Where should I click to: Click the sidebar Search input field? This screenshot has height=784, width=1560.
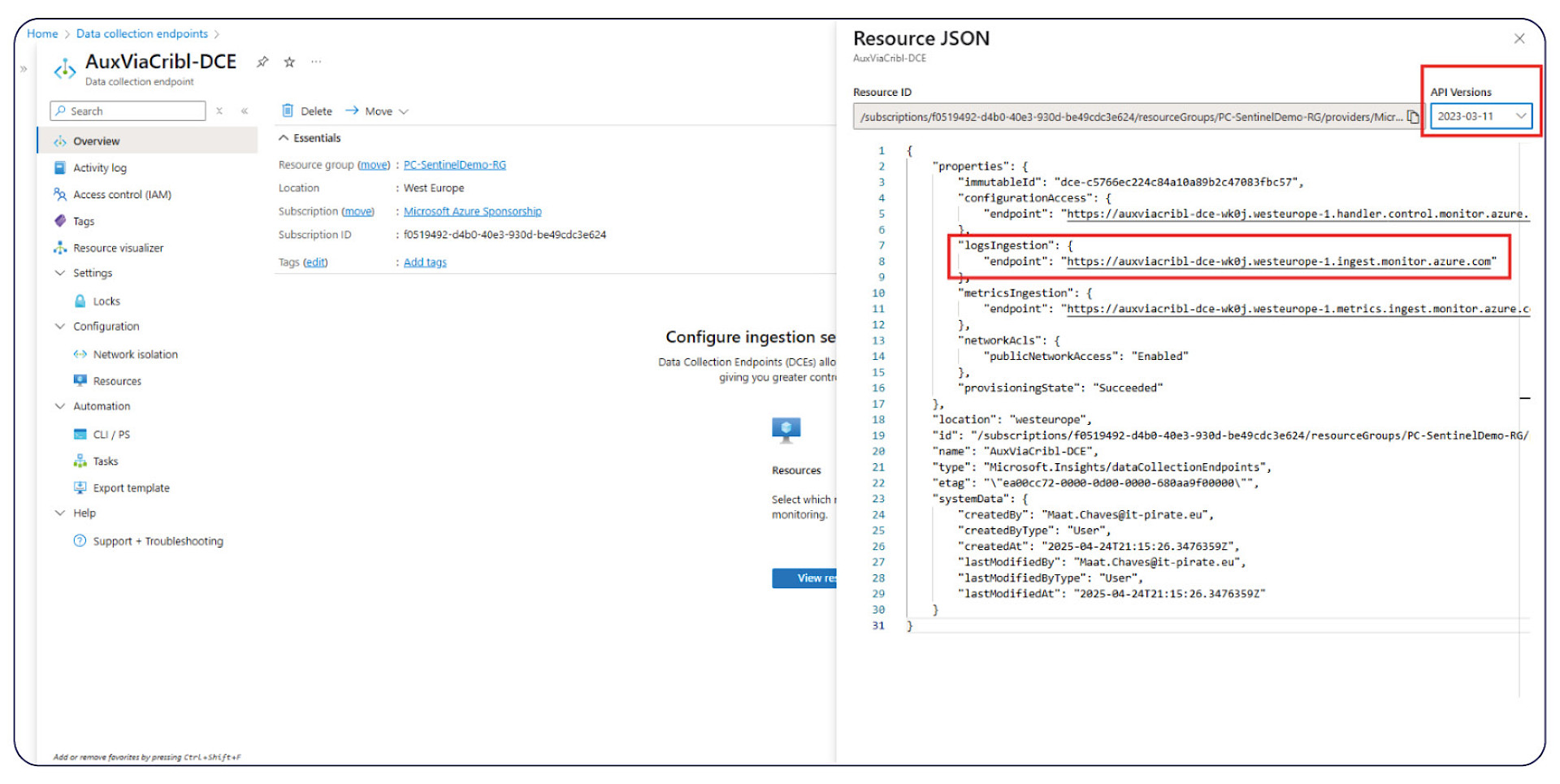point(130,111)
